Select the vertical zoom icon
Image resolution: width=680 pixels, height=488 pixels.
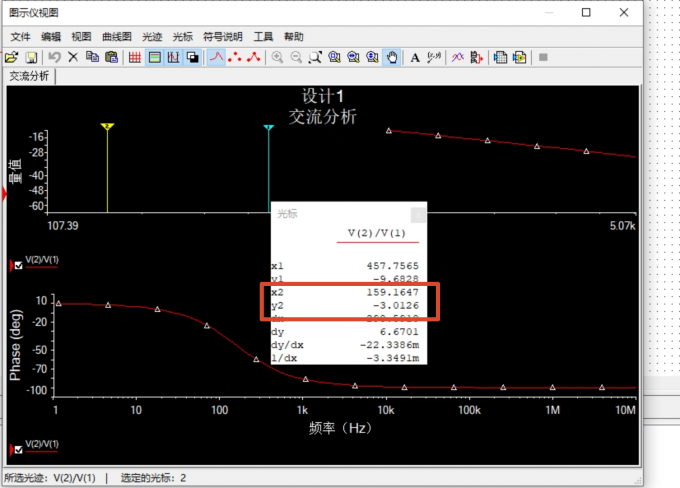(x=373, y=57)
